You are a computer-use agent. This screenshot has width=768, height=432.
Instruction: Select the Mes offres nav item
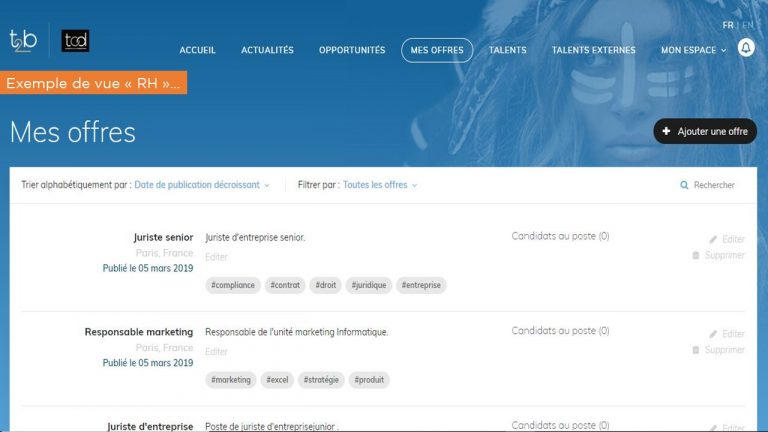click(x=437, y=50)
